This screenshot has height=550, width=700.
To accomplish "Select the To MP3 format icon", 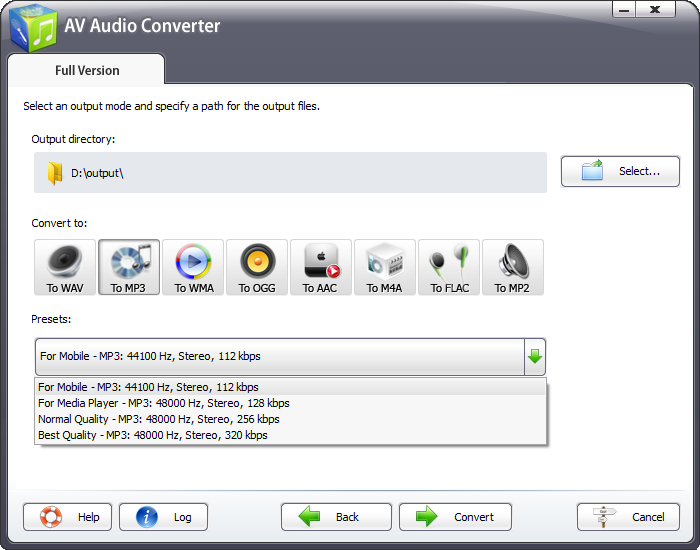I will point(129,267).
